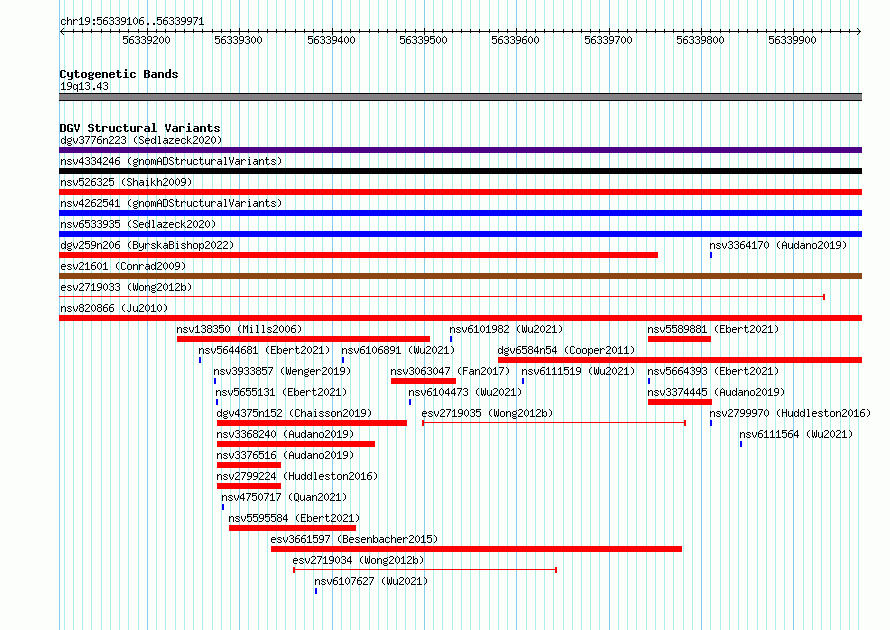The image size is (890, 630).
Task: Click the thin esv2719035 variant line
Action: tap(554, 422)
